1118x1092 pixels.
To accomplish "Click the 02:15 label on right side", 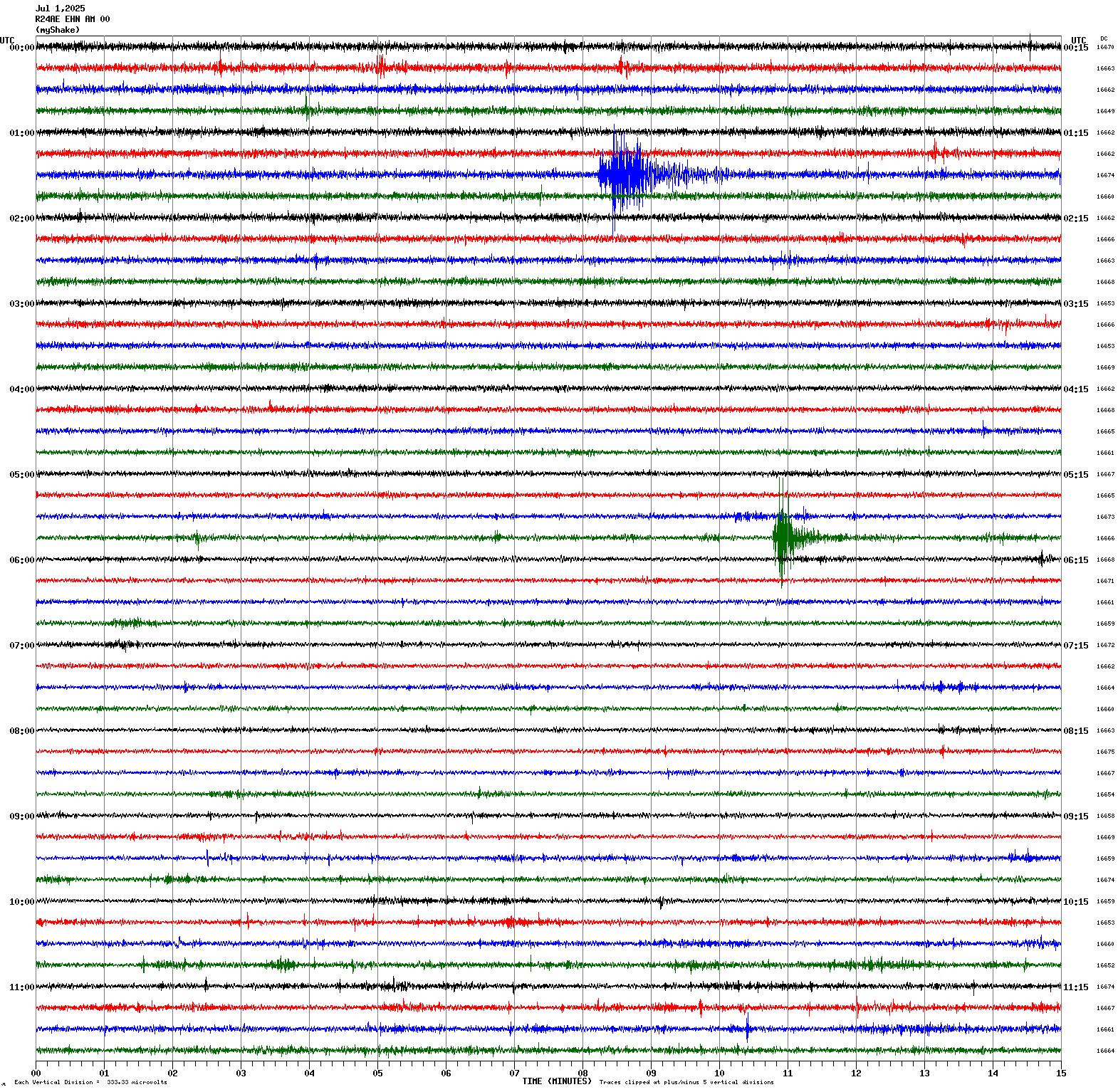I will click(x=1076, y=219).
